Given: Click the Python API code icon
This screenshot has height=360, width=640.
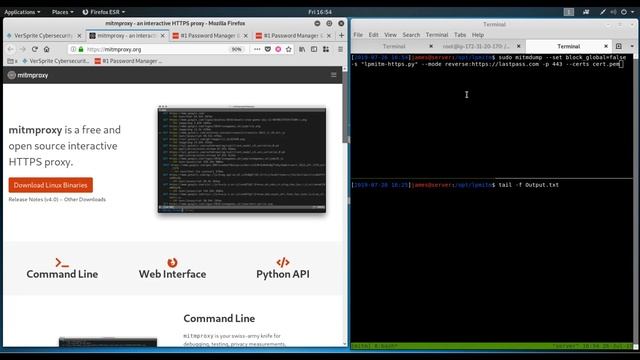Looking at the screenshot, I should click(x=283, y=262).
